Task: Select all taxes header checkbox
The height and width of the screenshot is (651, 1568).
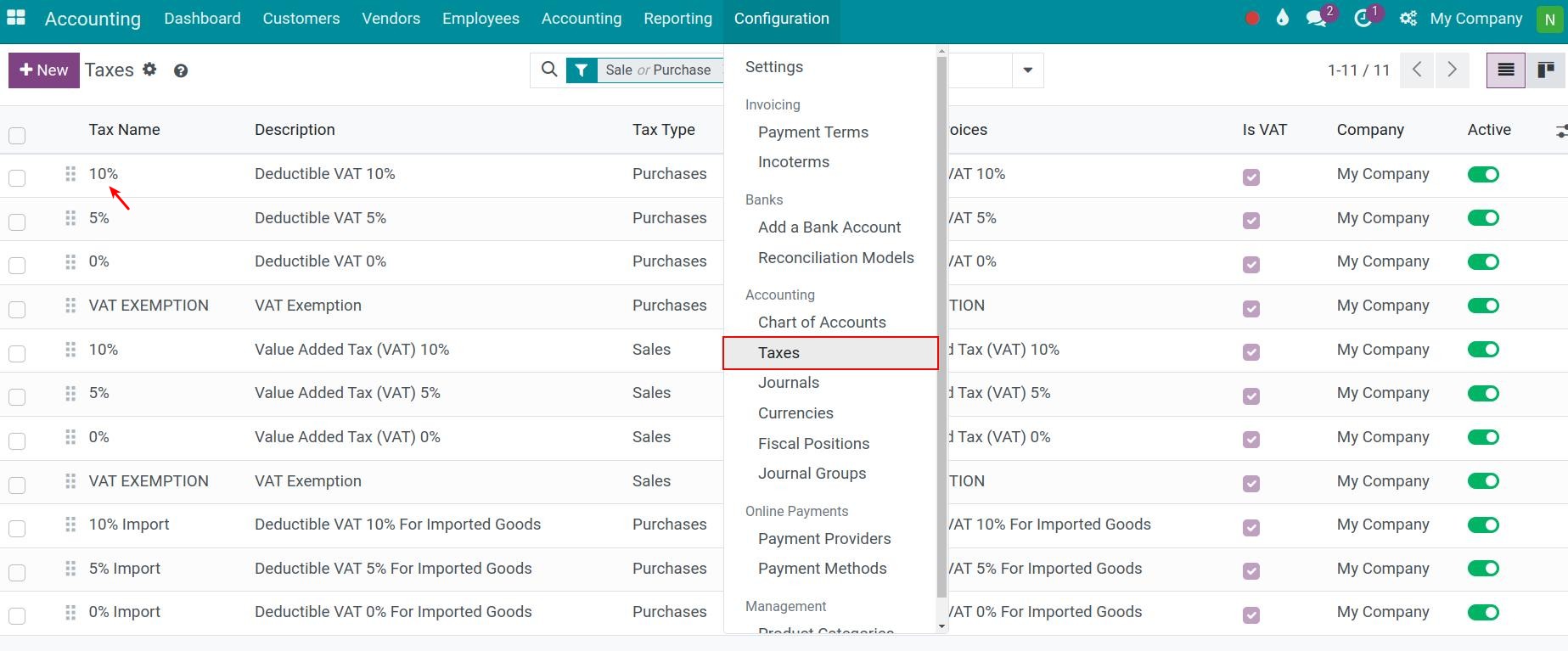Action: (17, 135)
